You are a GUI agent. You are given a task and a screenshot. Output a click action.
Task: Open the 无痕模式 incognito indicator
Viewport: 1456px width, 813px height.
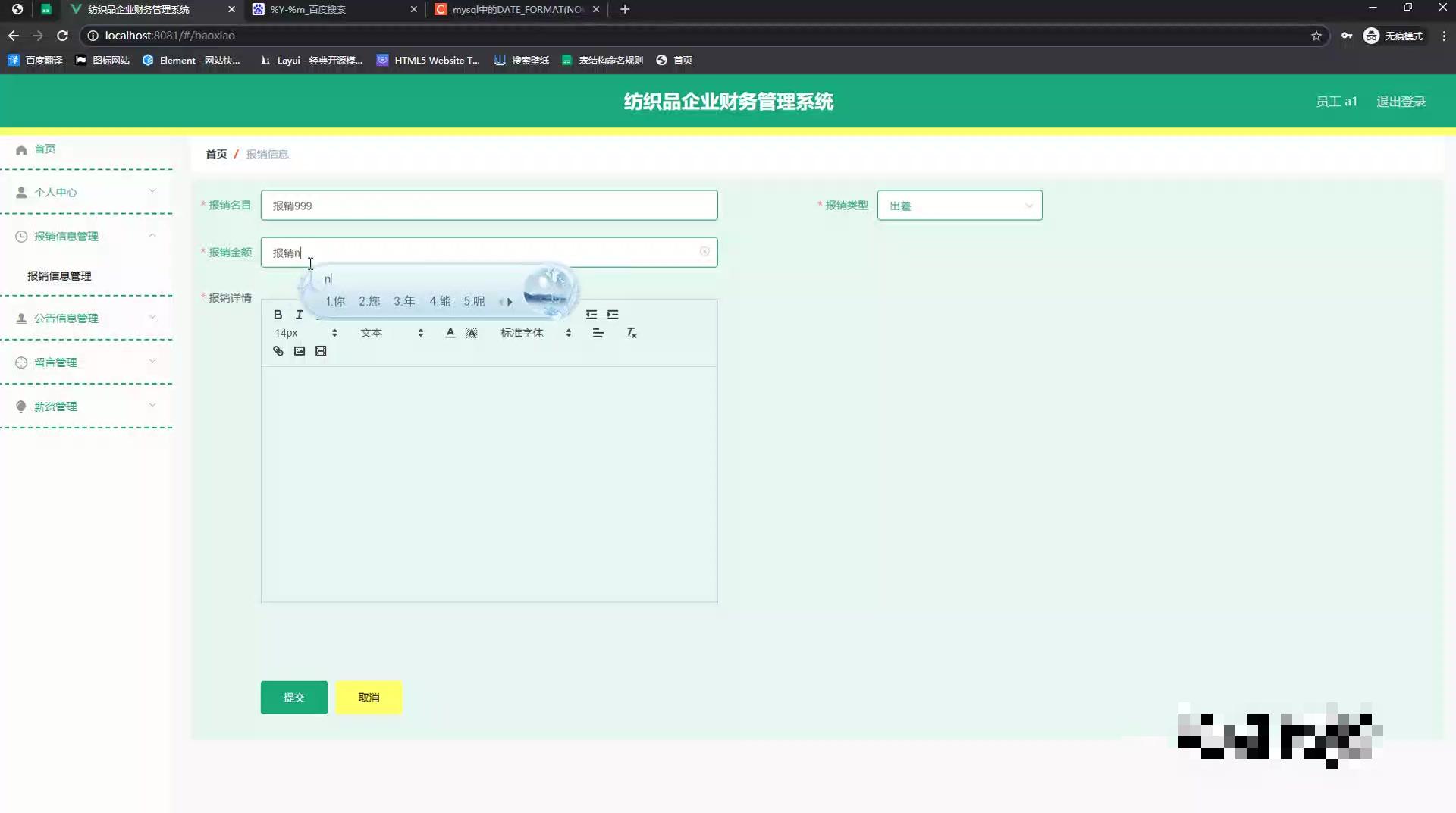coord(1393,36)
